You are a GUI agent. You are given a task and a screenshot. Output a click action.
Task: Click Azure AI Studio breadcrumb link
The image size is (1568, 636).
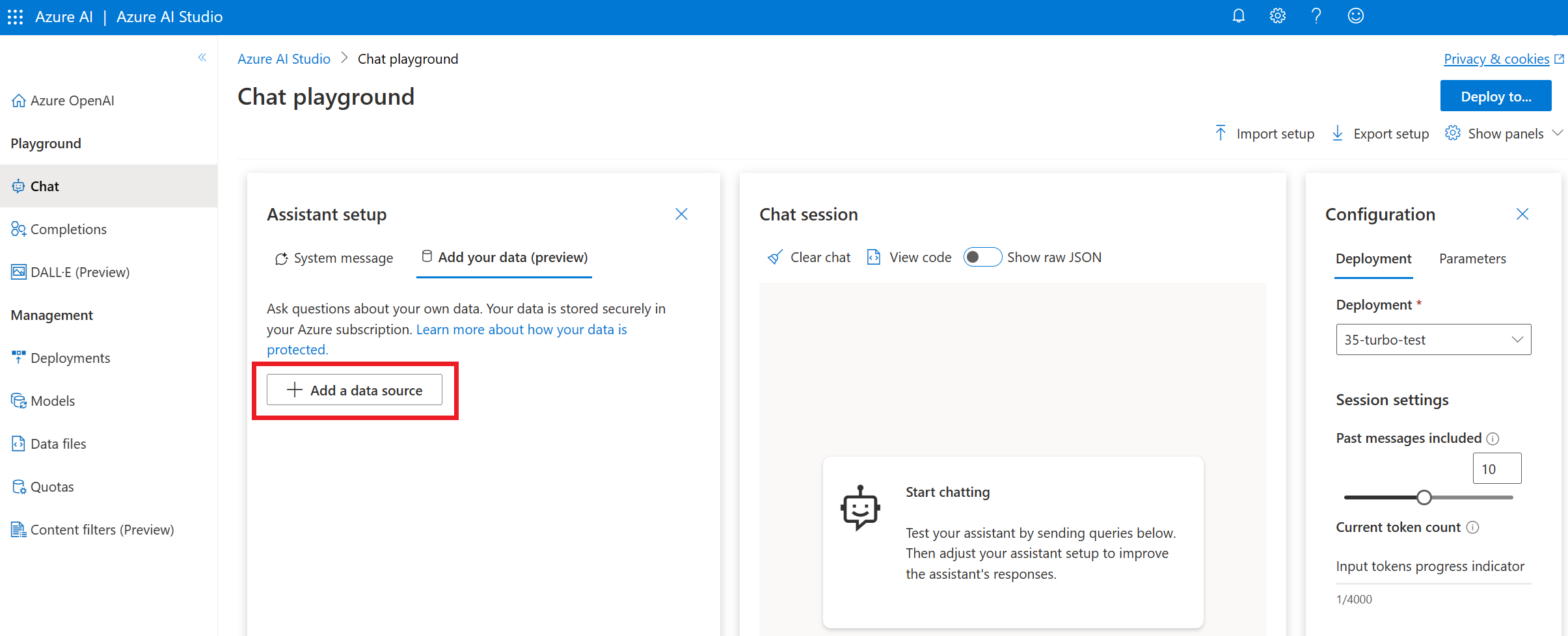click(x=284, y=59)
